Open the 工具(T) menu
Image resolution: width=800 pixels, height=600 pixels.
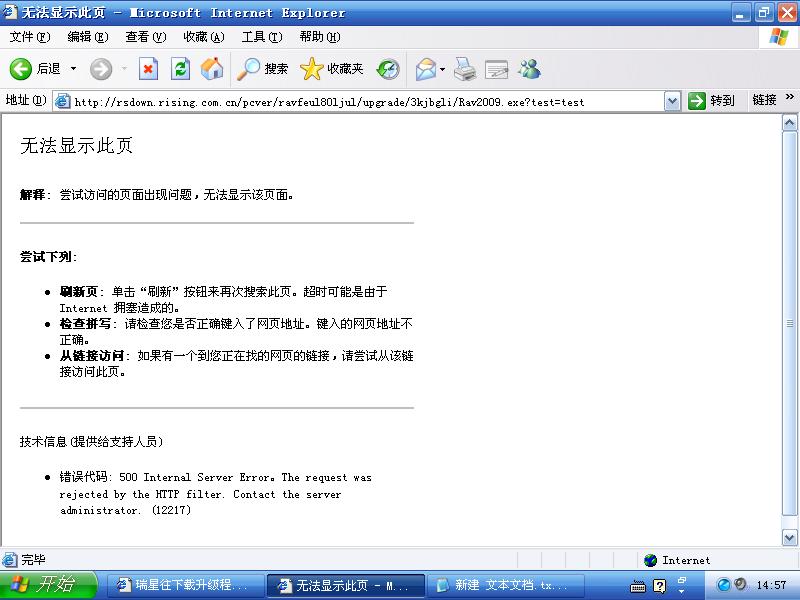click(x=262, y=37)
